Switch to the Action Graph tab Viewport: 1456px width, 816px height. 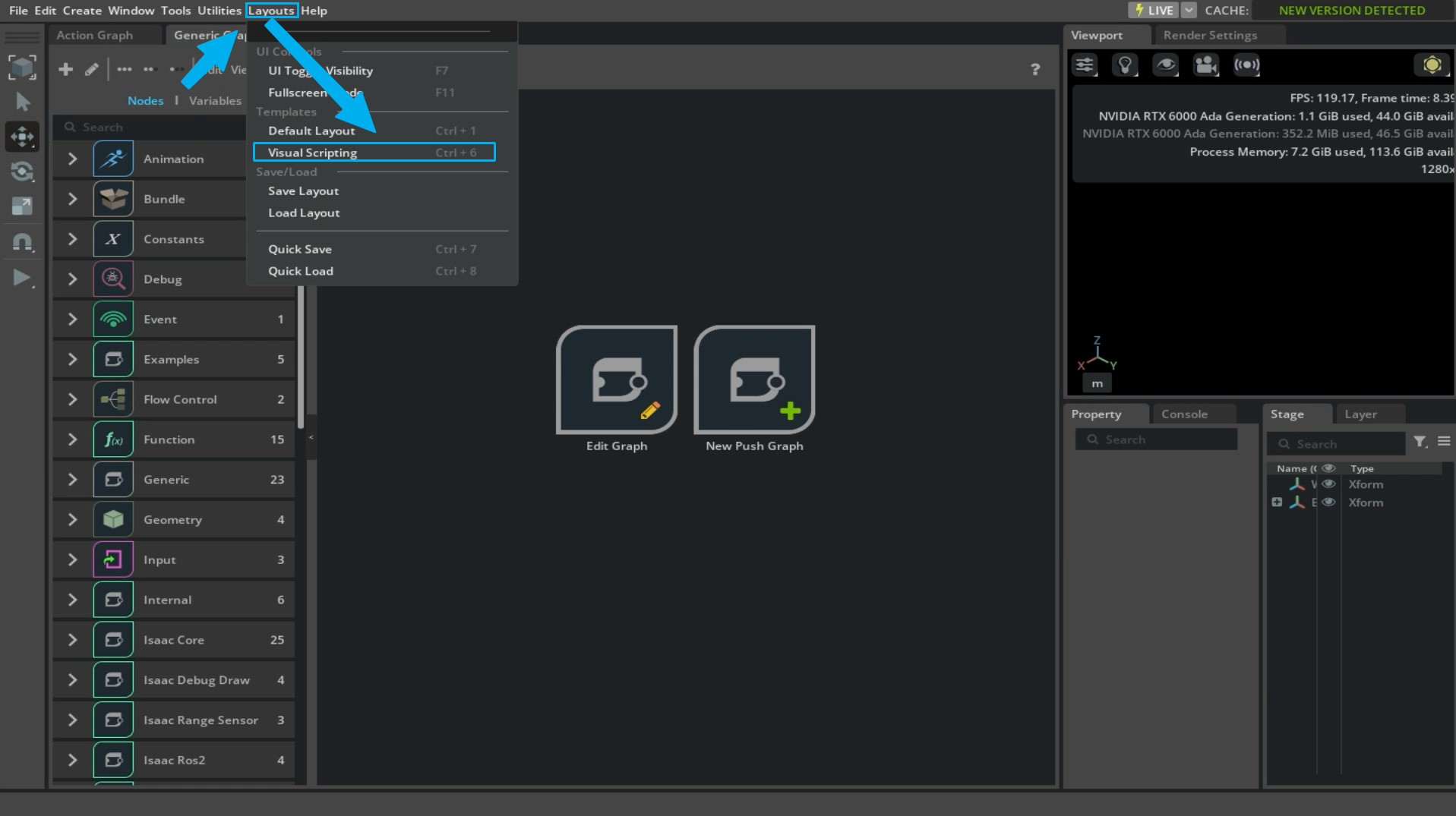point(95,36)
